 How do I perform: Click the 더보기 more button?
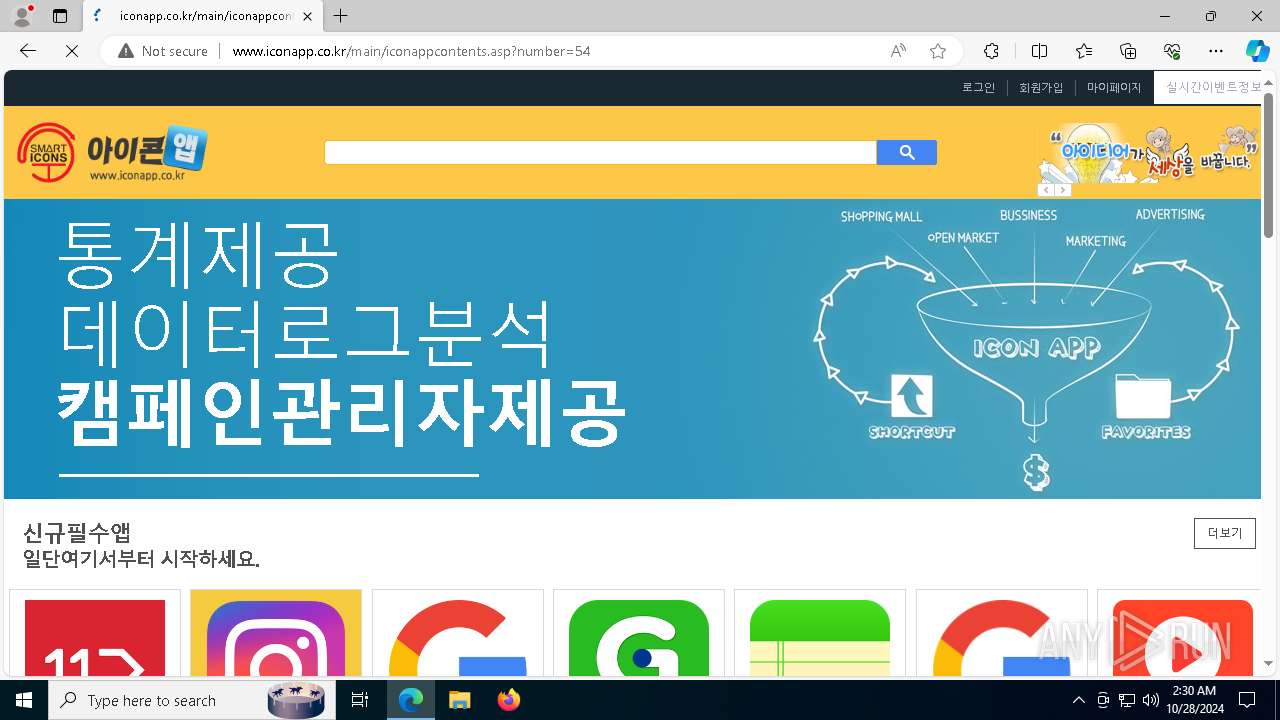coord(1225,533)
